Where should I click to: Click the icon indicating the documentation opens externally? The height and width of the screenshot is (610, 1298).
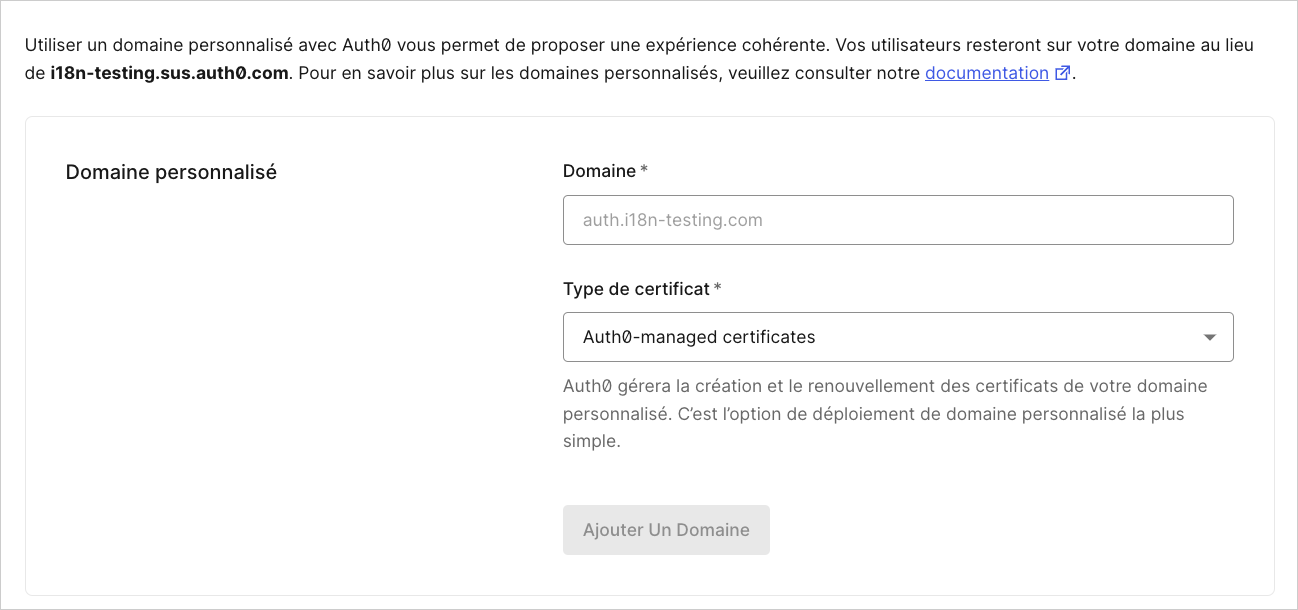point(1062,72)
